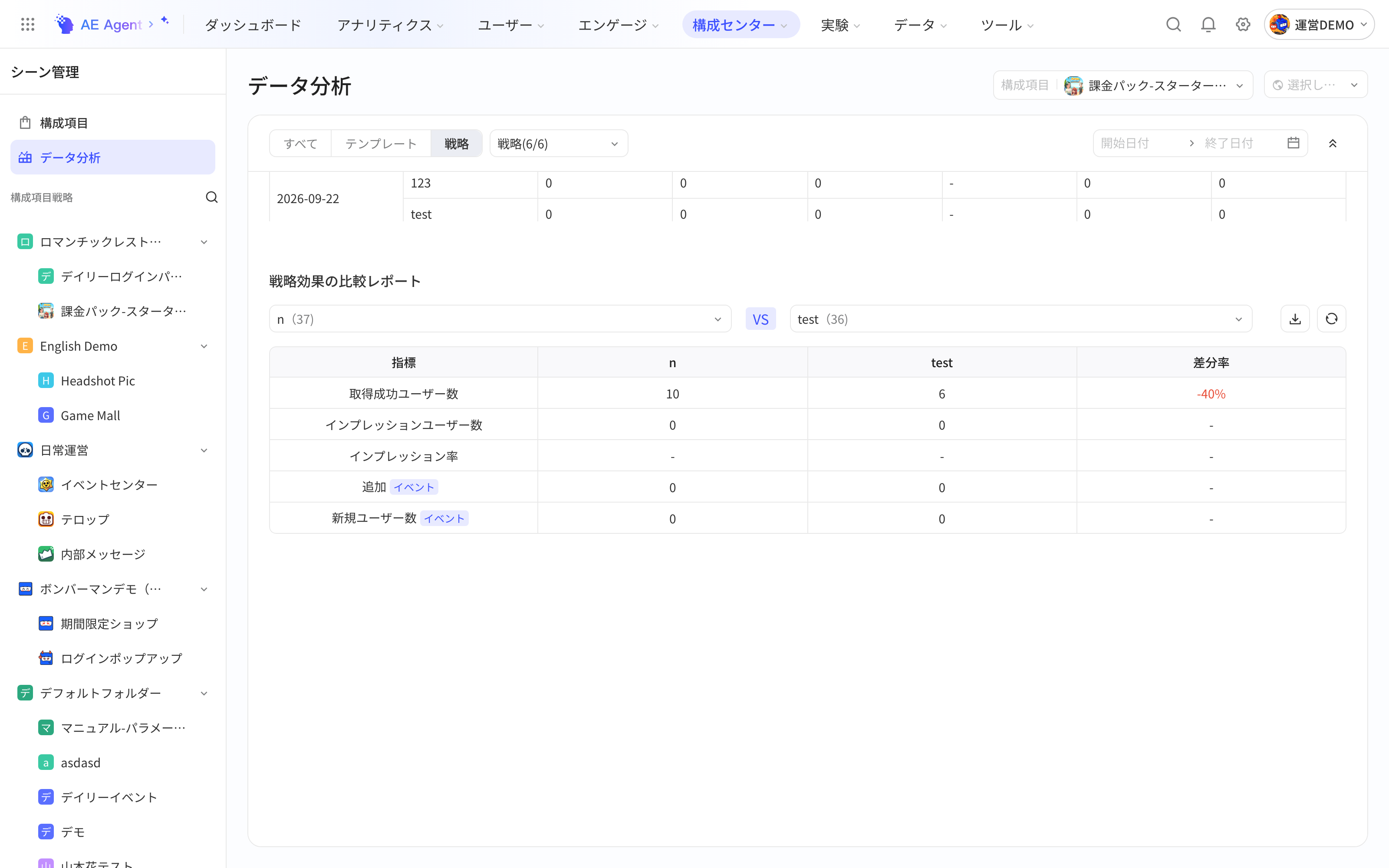Viewport: 1389px width, 868px height.
Task: Go to データ分析 in sidebar
Action: 112,157
